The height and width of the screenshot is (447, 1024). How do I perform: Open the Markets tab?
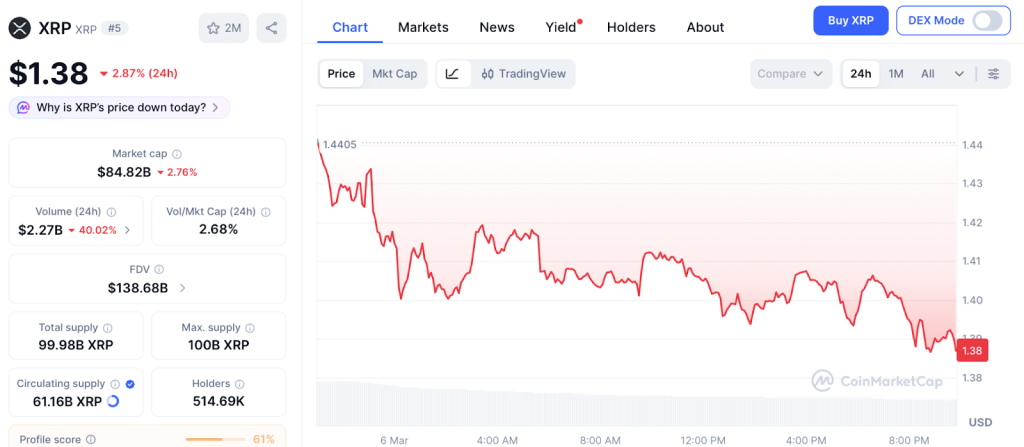click(423, 27)
